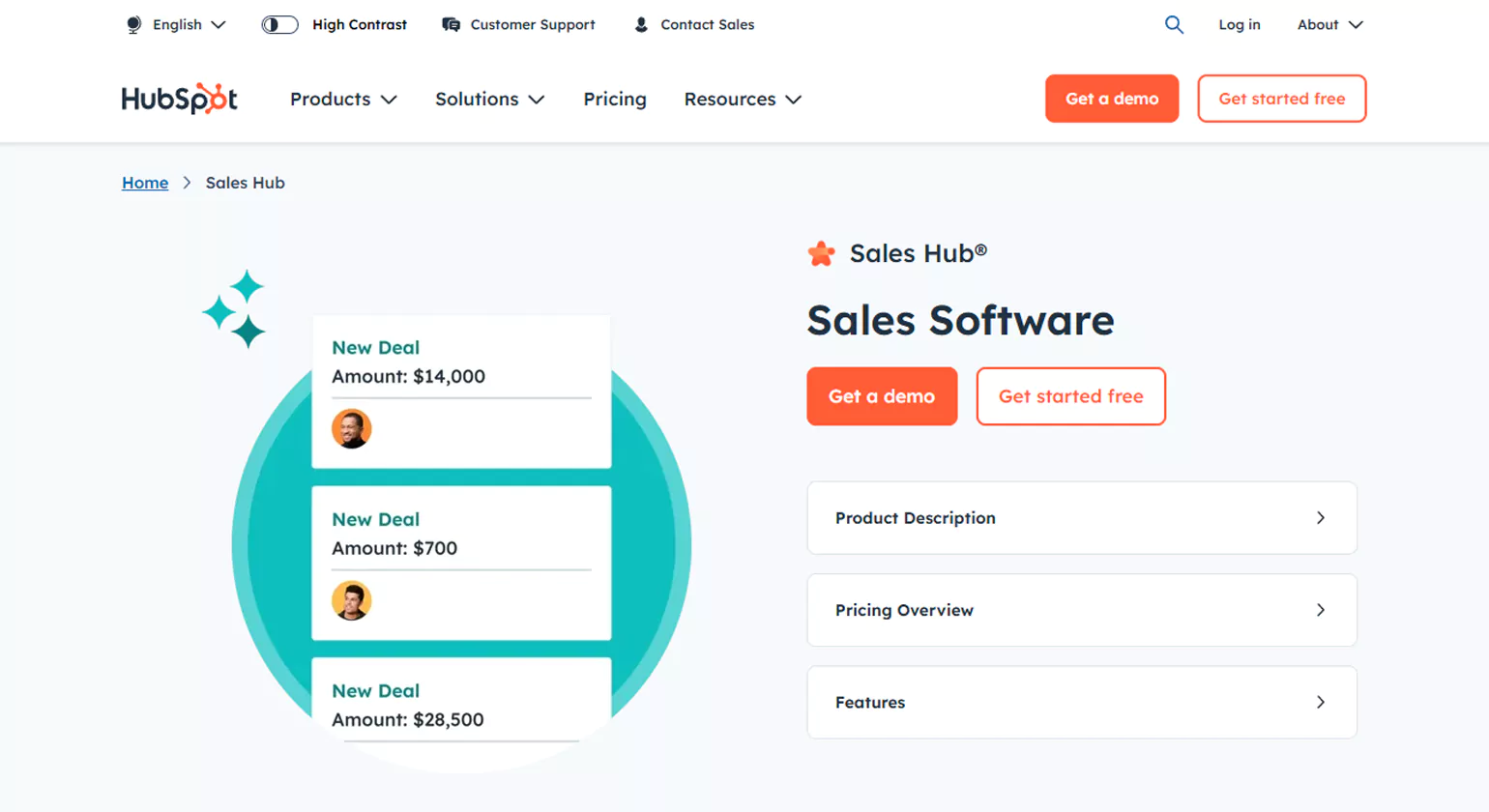Open the Log in link
Image resolution: width=1489 pixels, height=812 pixels.
click(x=1239, y=24)
